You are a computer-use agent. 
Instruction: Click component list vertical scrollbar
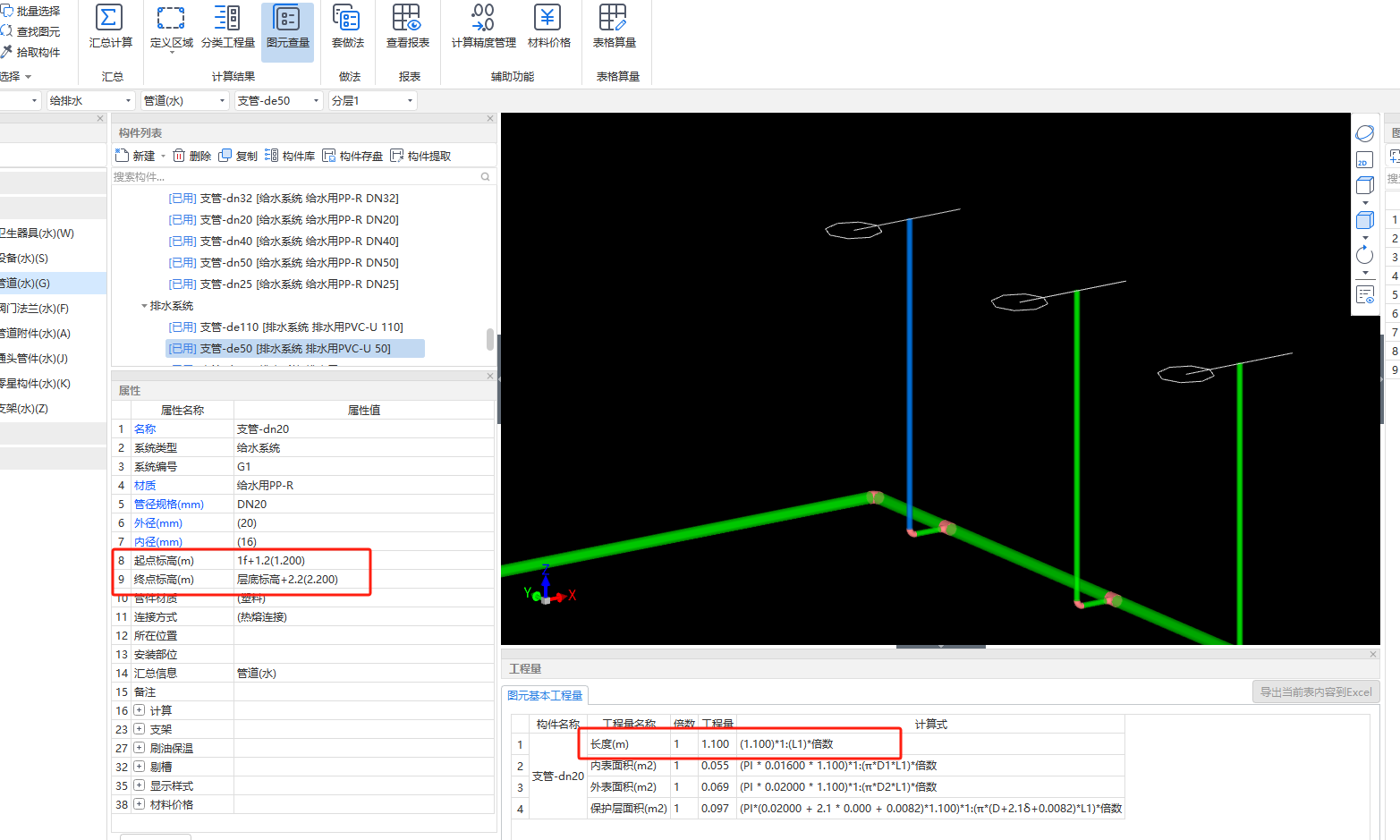[x=490, y=339]
